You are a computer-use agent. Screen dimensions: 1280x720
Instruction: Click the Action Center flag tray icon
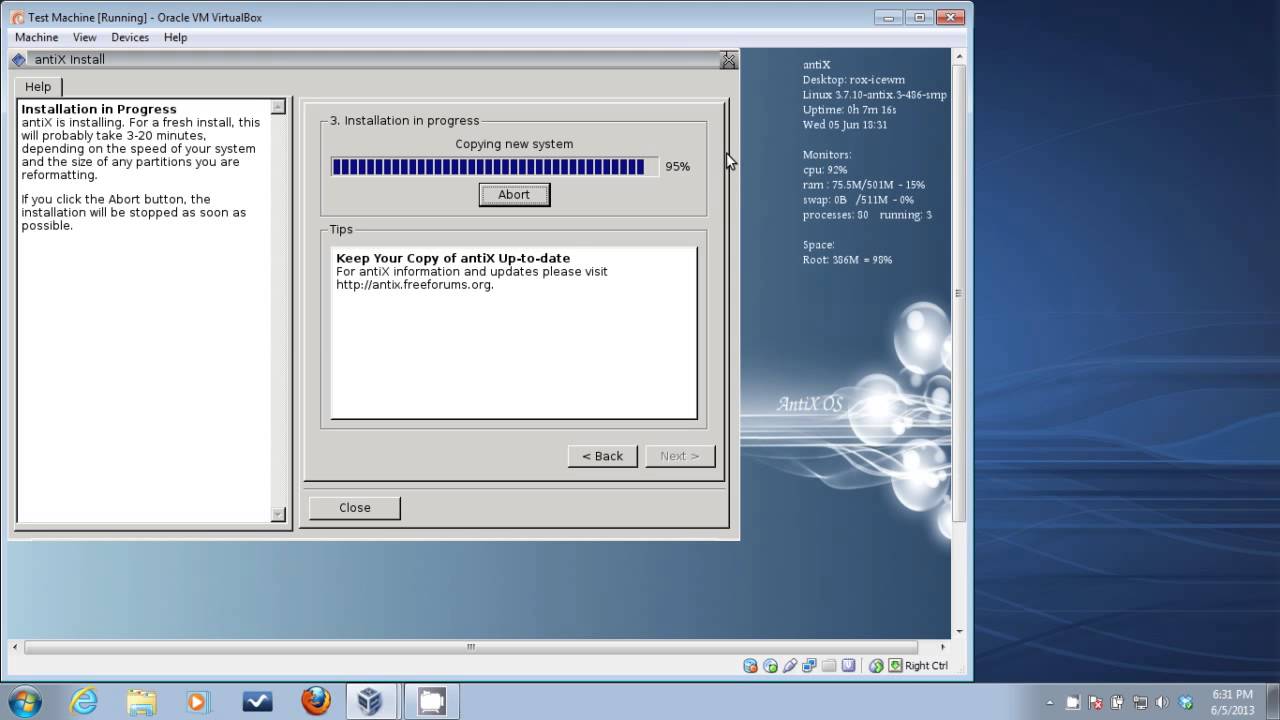coord(1095,702)
